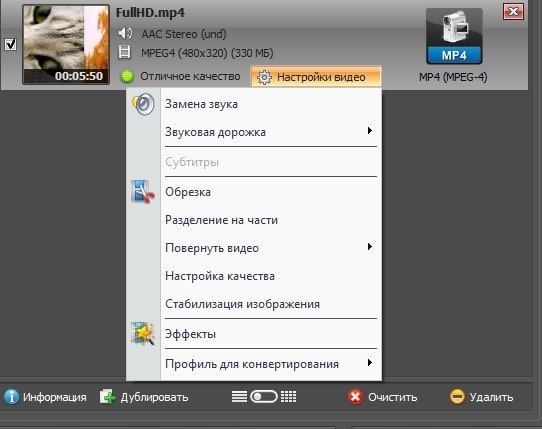Open the Настройки видео dropdown button
This screenshot has height=429, width=542.
point(316,77)
